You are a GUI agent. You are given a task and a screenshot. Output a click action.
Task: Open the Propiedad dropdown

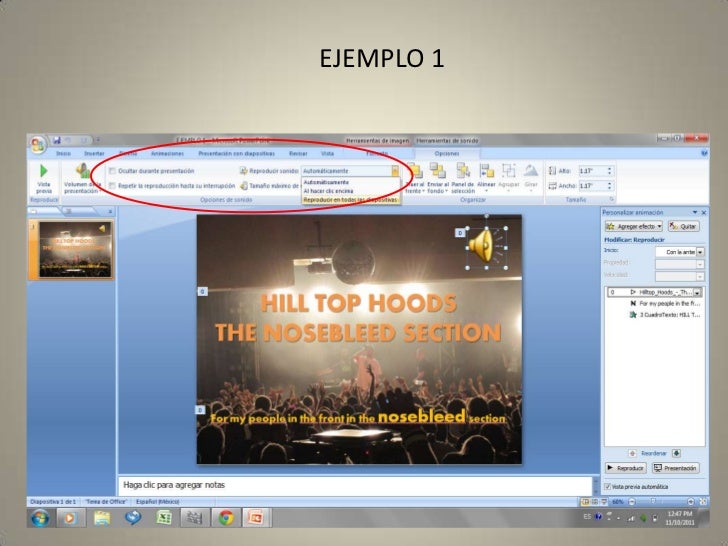click(700, 264)
